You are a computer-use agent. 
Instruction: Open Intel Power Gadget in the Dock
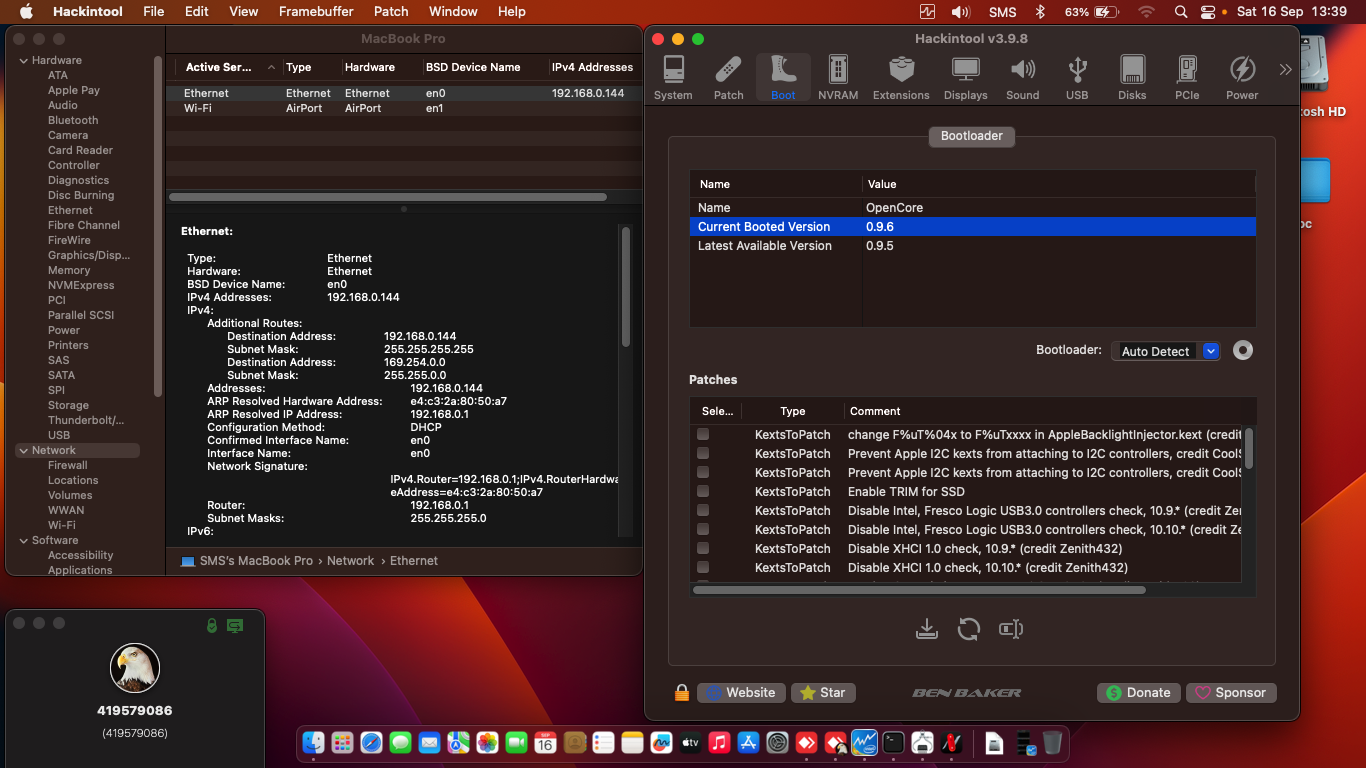(x=865, y=743)
